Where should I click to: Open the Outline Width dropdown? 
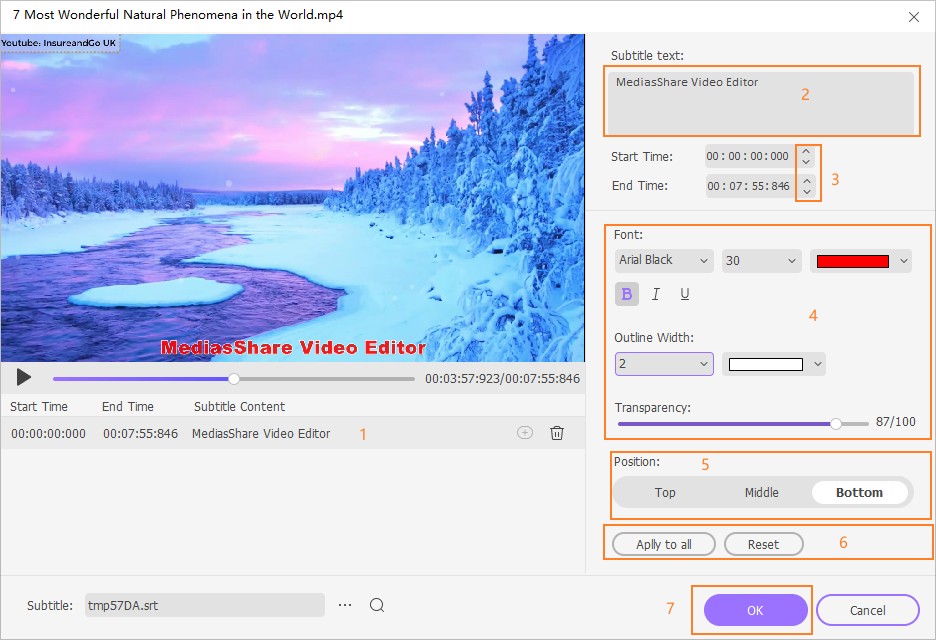(664, 364)
